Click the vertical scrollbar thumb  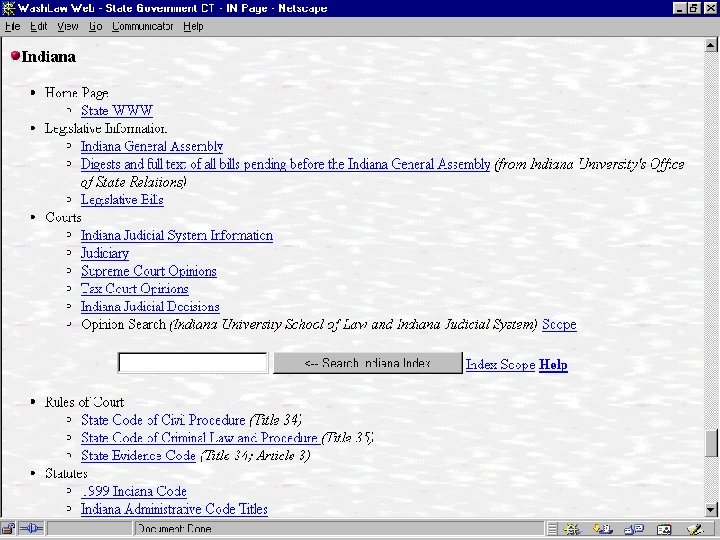coord(711,443)
